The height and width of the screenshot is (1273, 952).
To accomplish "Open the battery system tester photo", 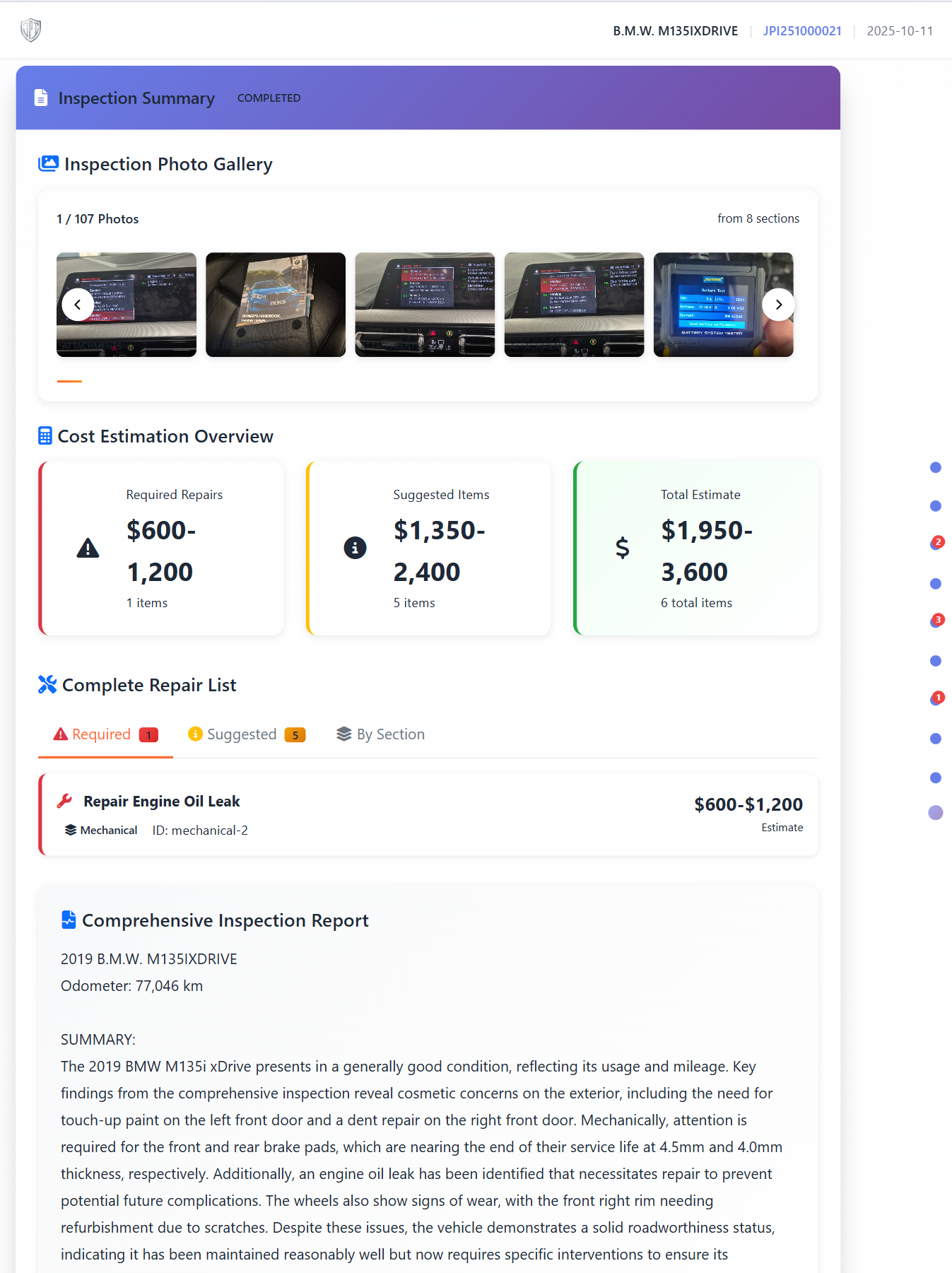I will [x=714, y=305].
